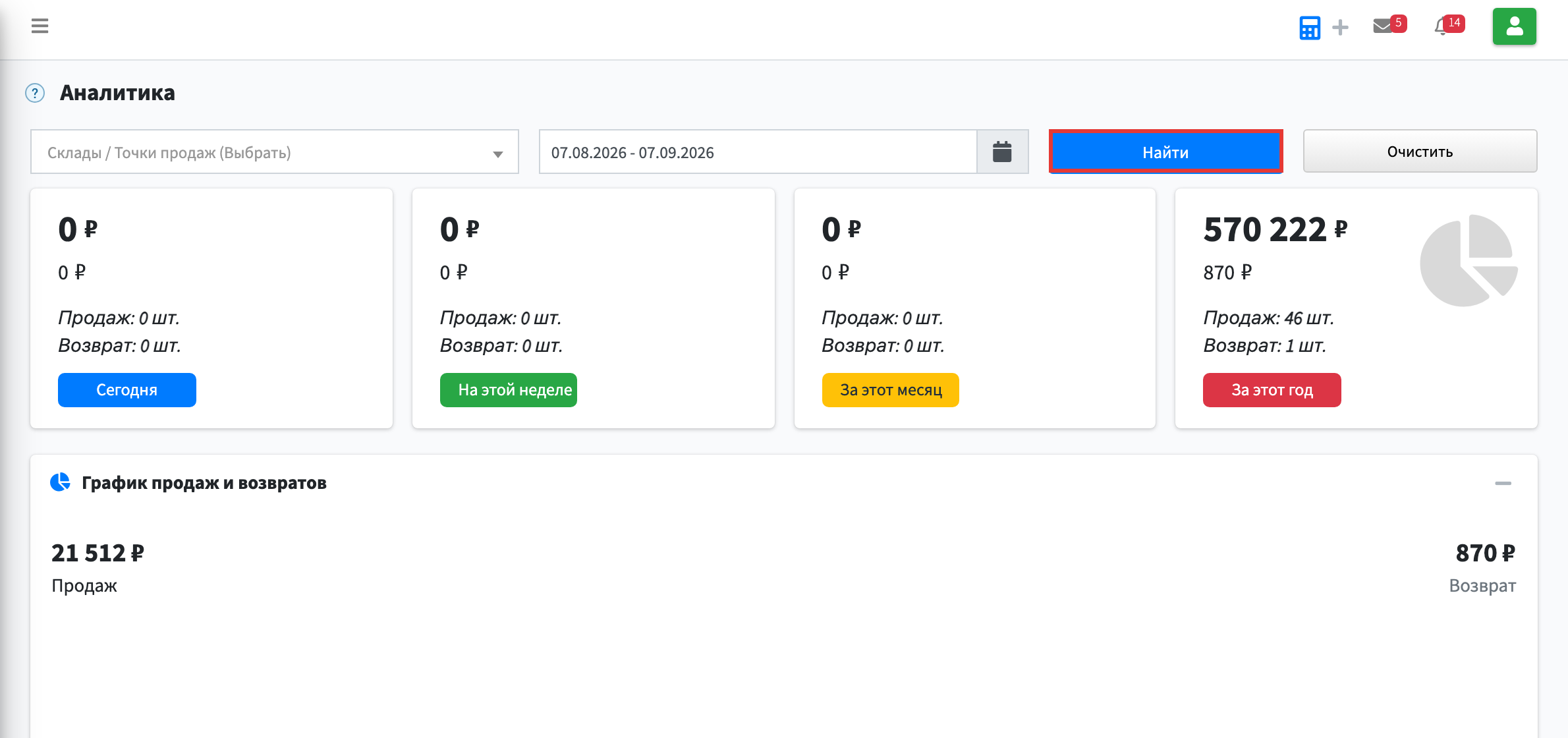
Task: Open messages envelope with 5 badge
Action: (x=1389, y=25)
